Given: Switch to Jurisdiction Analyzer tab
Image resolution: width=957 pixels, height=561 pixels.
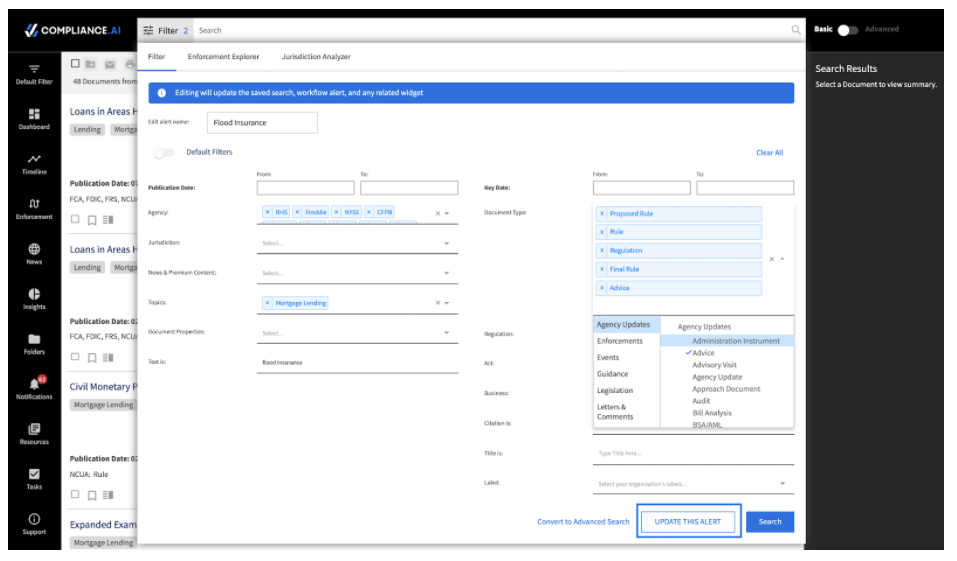Looking at the screenshot, I should pos(316,56).
